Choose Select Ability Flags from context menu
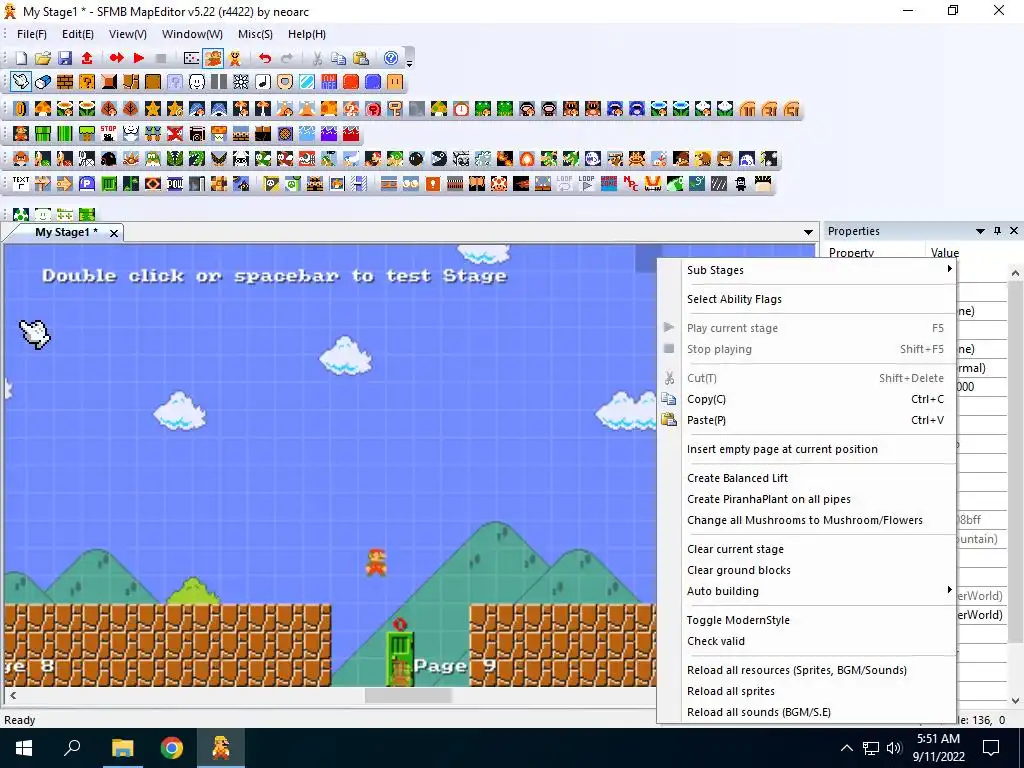The image size is (1024, 768). click(807, 299)
